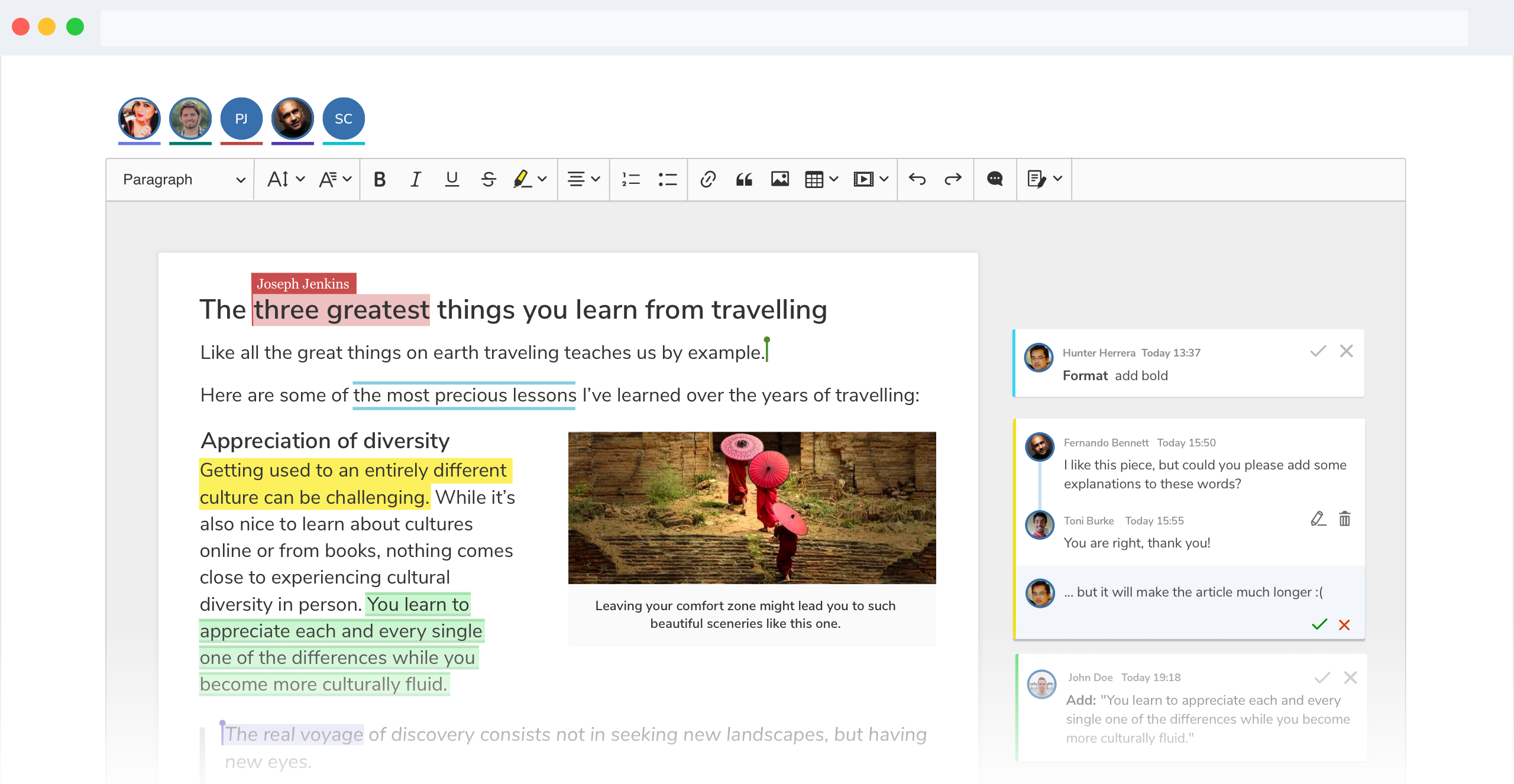The height and width of the screenshot is (784, 1514).
Task: Click the second user avatar with green underline
Action: pyautogui.click(x=190, y=119)
